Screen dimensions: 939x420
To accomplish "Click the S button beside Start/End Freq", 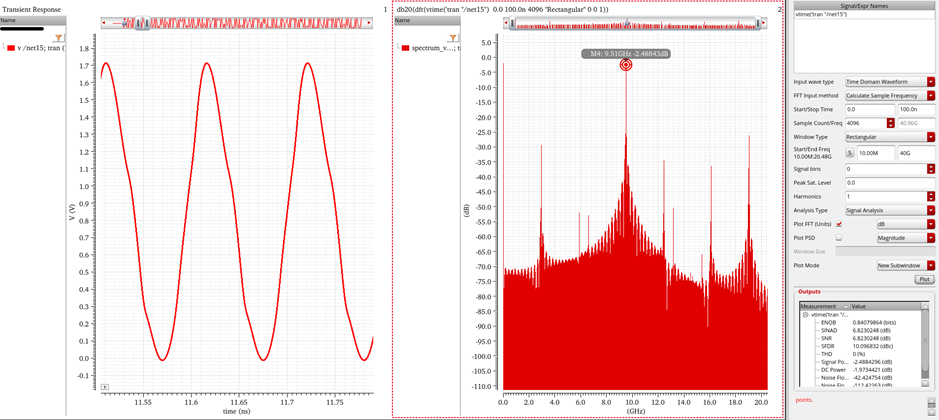I will tap(850, 153).
